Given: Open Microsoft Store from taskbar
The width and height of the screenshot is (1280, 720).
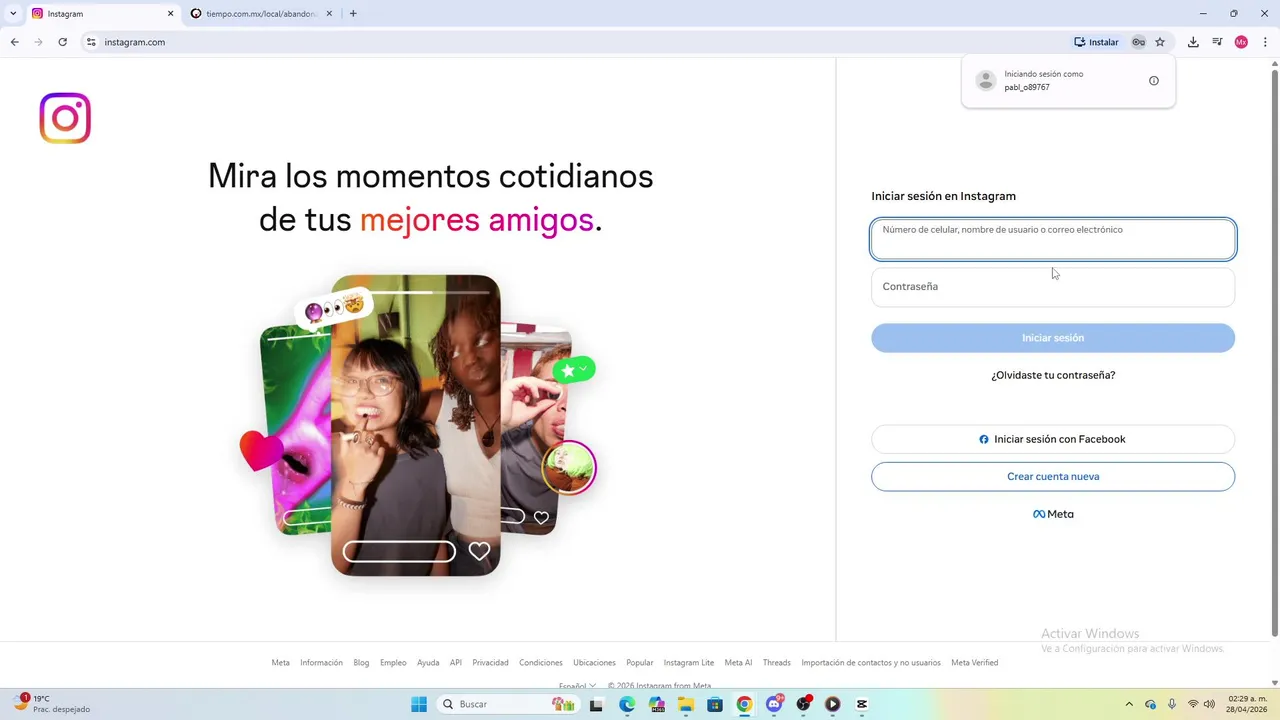Looking at the screenshot, I should 715,704.
